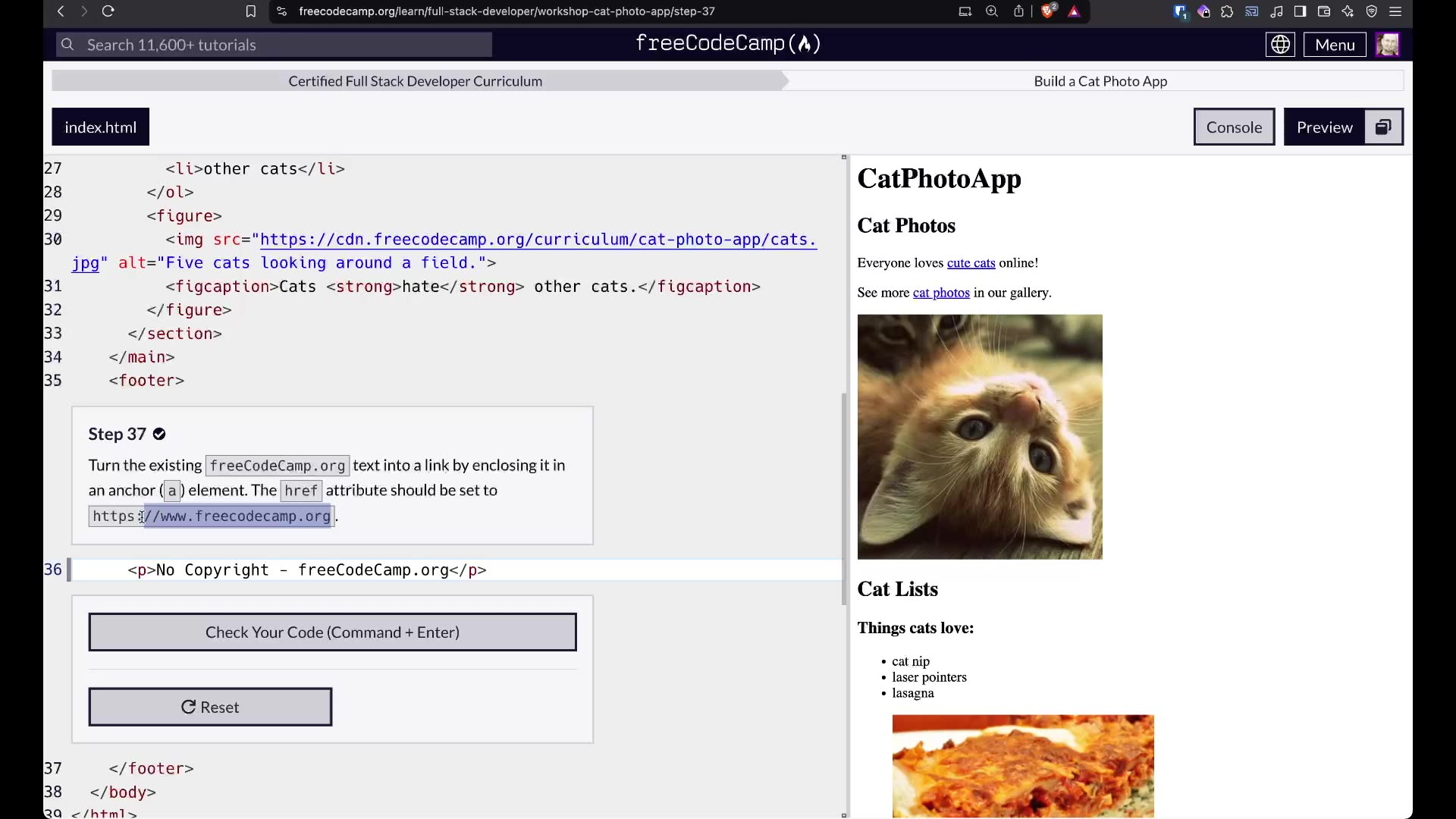Click the lasagna image in preview
This screenshot has width=1456, height=819.
(1023, 766)
